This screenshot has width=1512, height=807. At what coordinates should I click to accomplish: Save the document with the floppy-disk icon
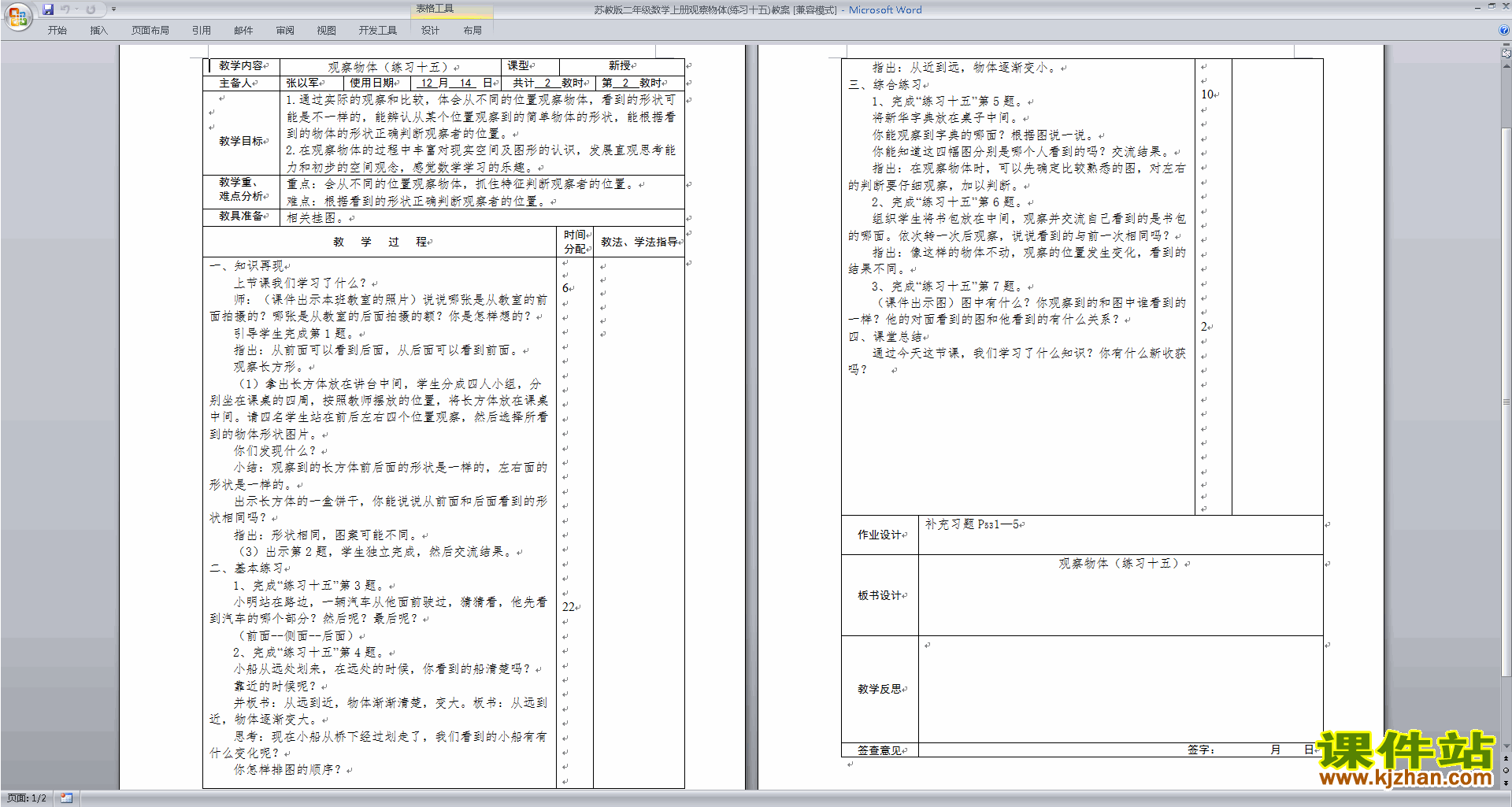click(x=48, y=9)
